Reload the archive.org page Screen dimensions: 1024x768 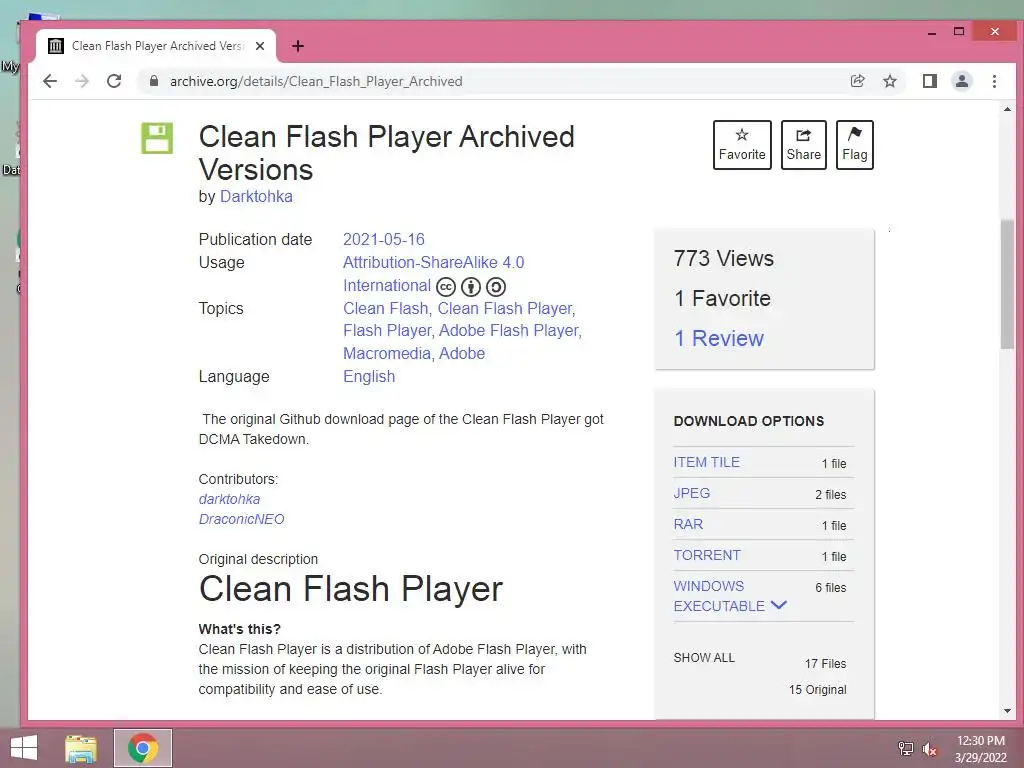114,81
